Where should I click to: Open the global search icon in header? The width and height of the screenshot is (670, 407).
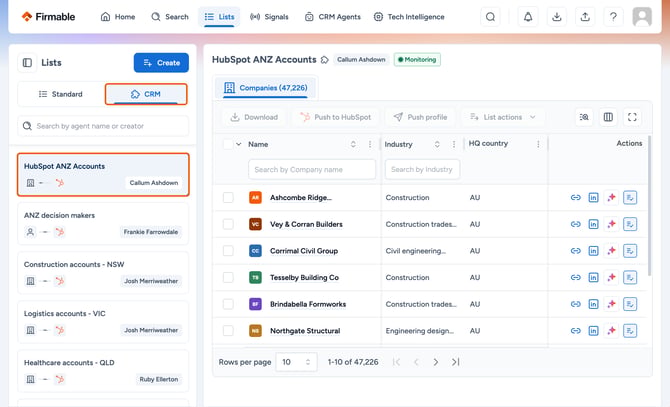pyautogui.click(x=491, y=17)
